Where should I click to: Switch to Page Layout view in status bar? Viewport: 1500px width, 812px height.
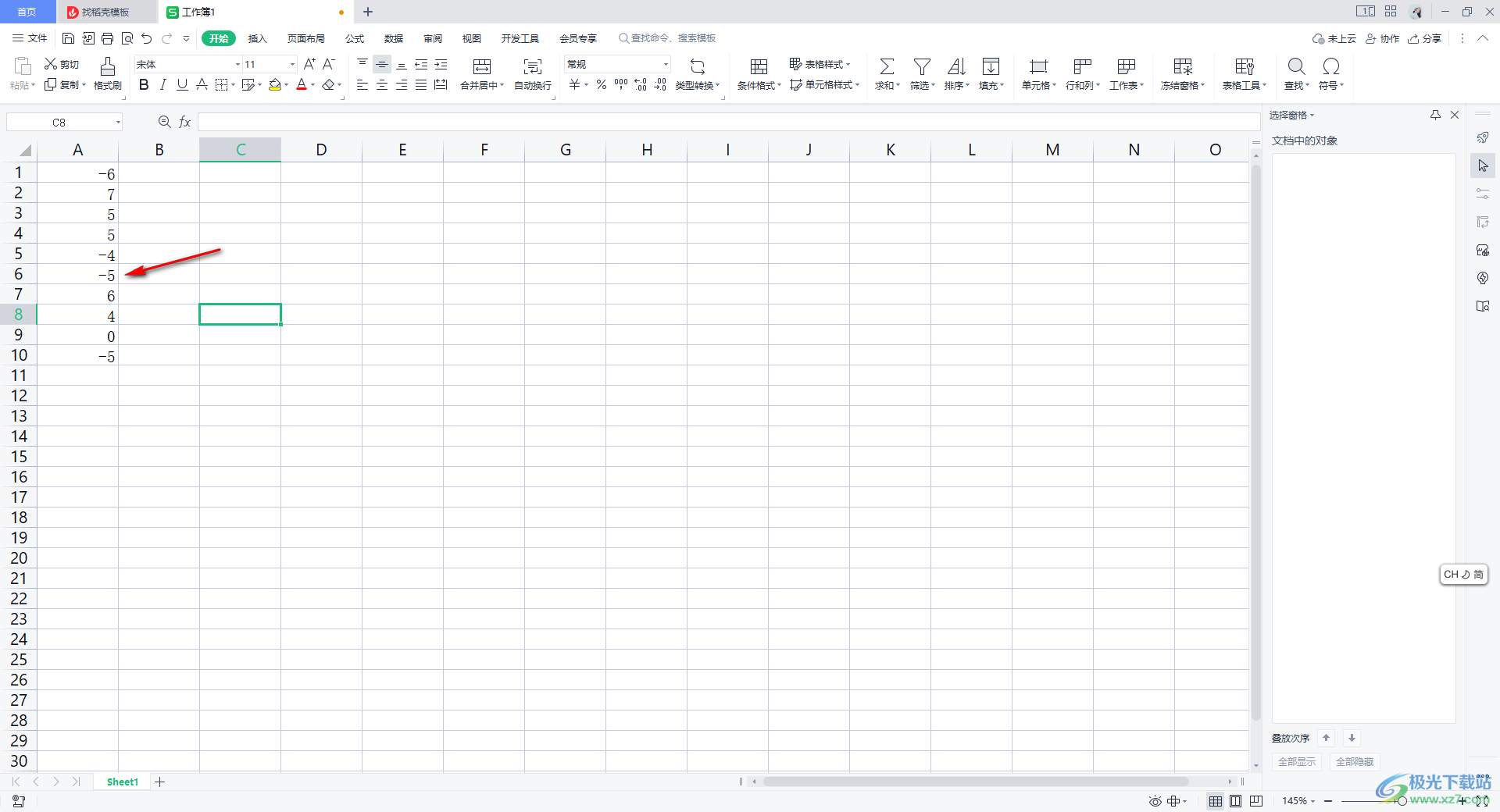(x=1235, y=801)
